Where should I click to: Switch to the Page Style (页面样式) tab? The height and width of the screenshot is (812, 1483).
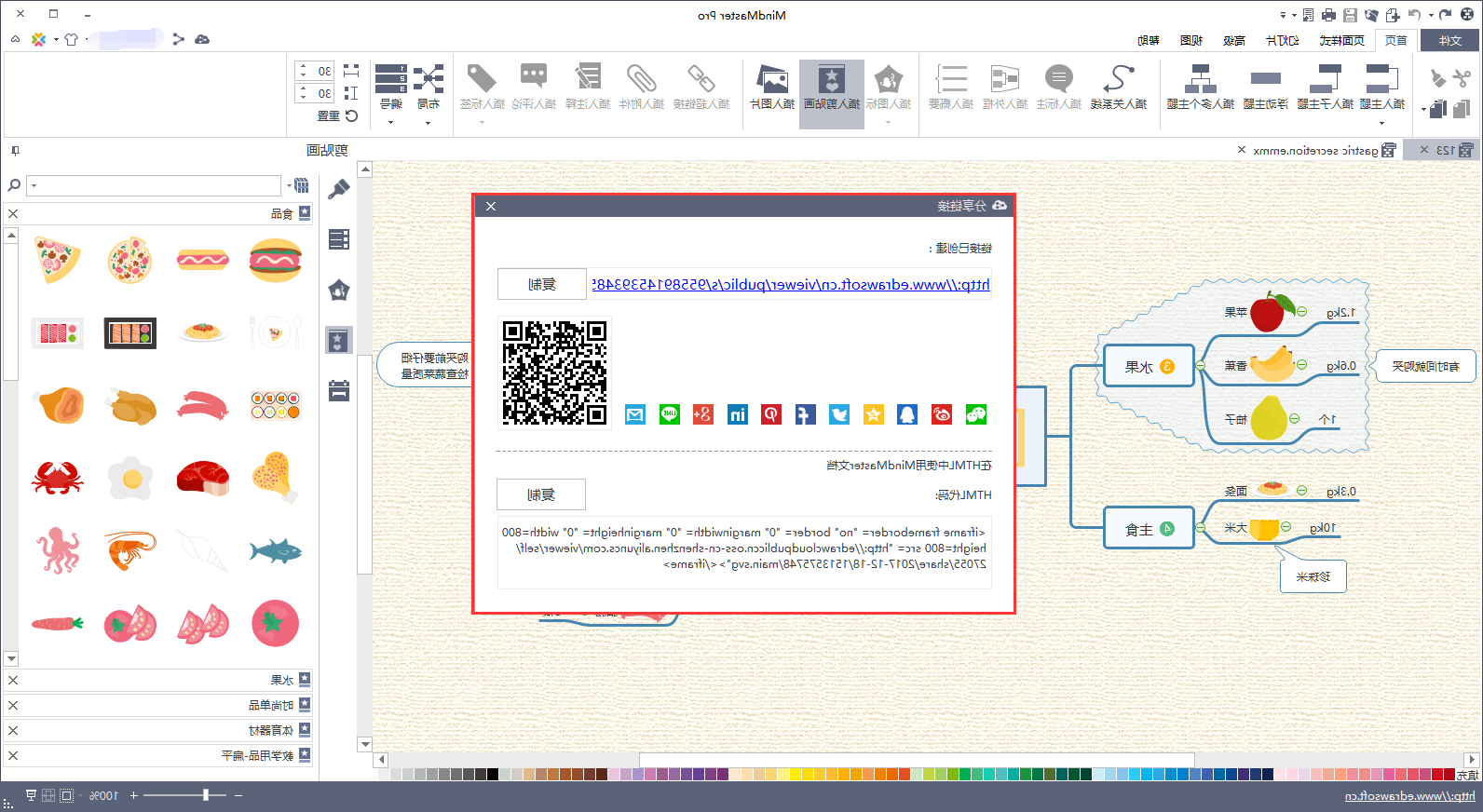1341,40
